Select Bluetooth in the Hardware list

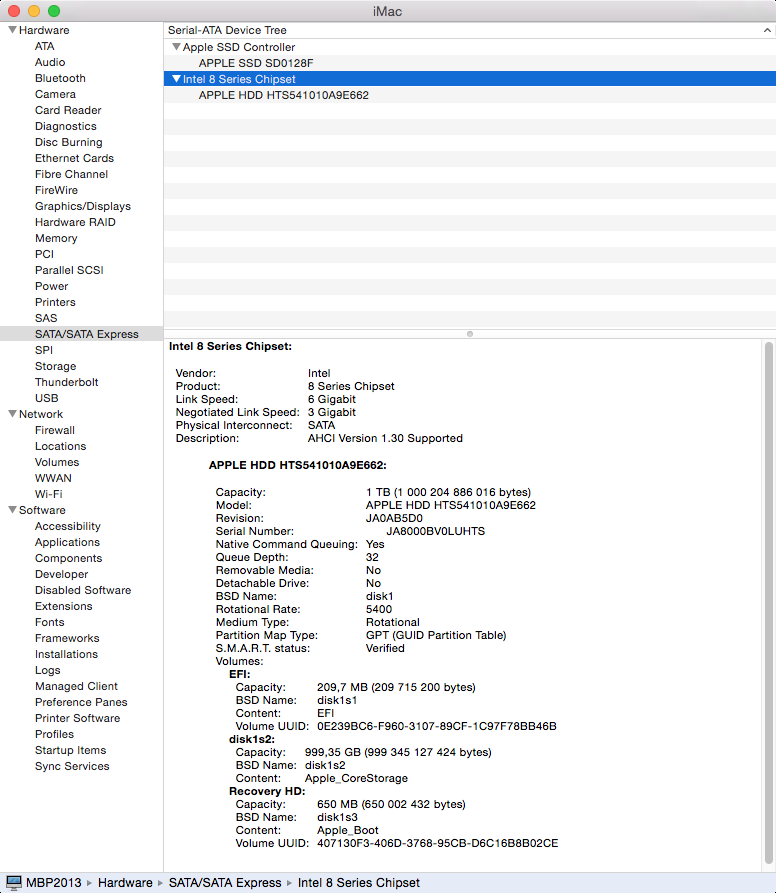60,78
